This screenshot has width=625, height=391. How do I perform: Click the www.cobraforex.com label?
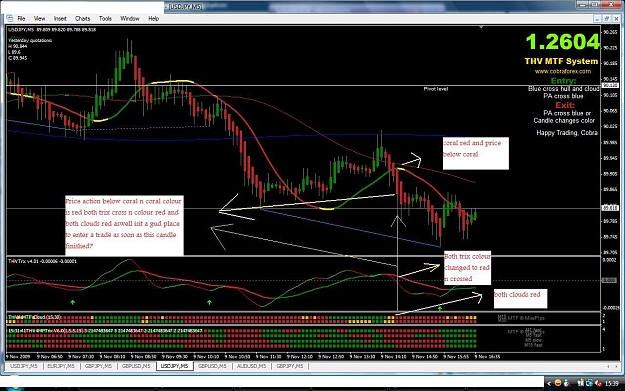tap(563, 71)
